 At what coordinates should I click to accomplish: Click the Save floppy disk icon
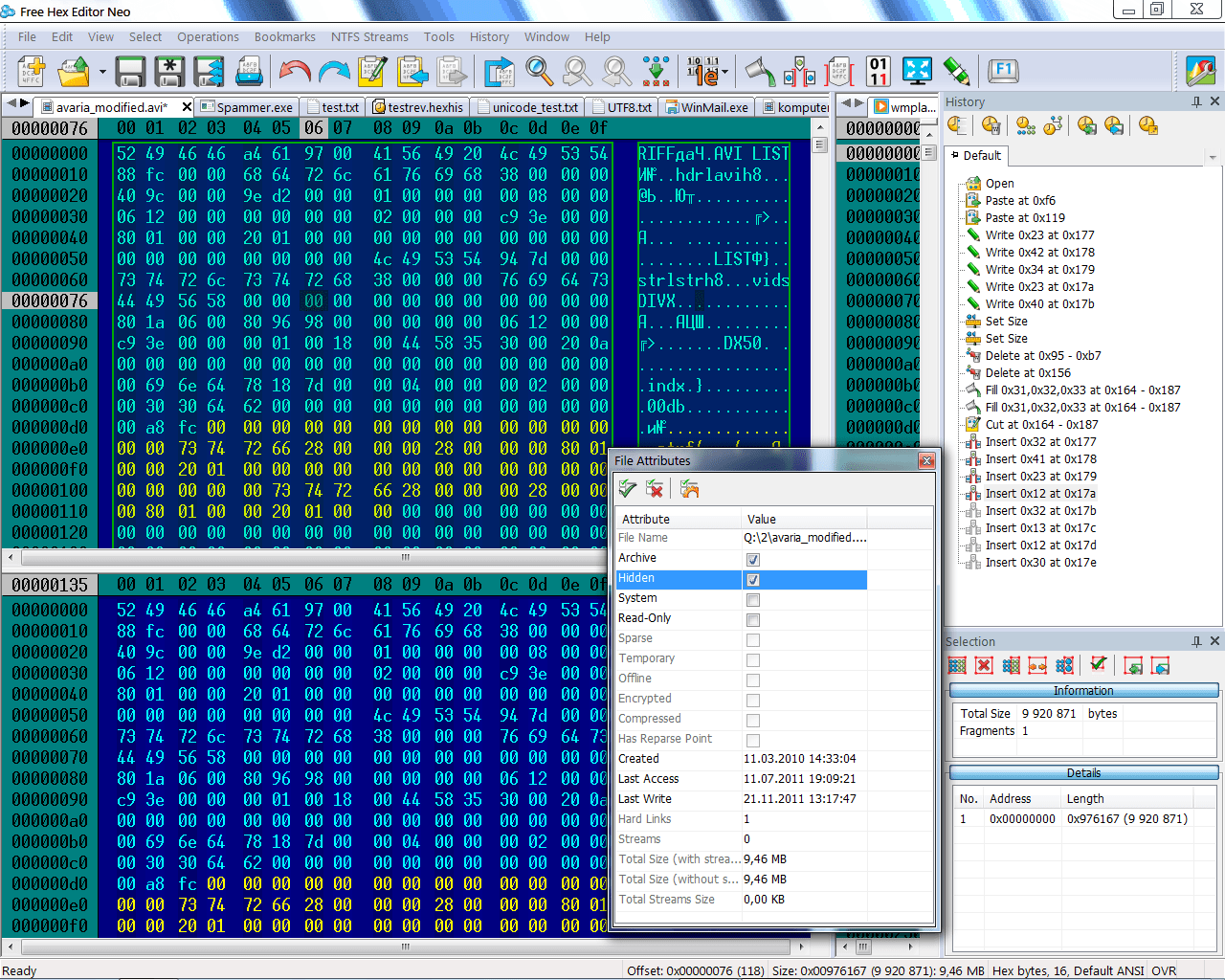click(130, 71)
